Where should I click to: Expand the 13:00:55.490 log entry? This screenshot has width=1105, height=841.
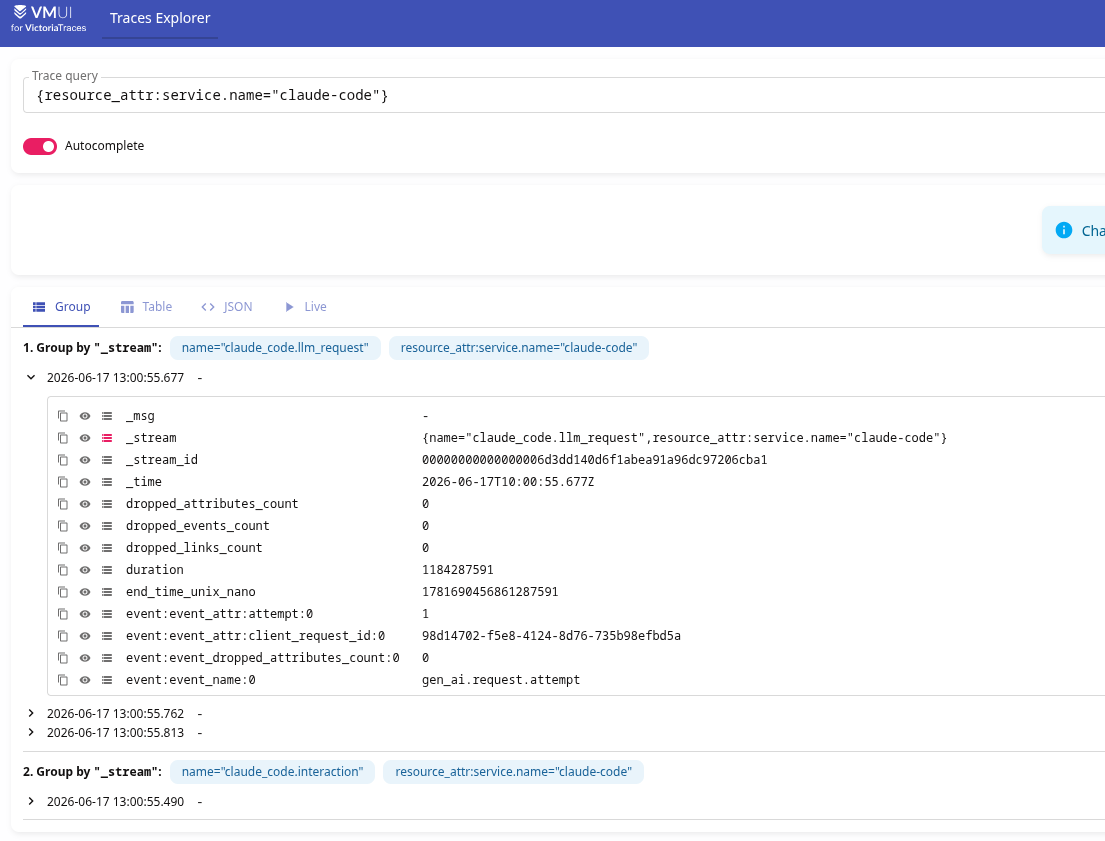point(31,802)
